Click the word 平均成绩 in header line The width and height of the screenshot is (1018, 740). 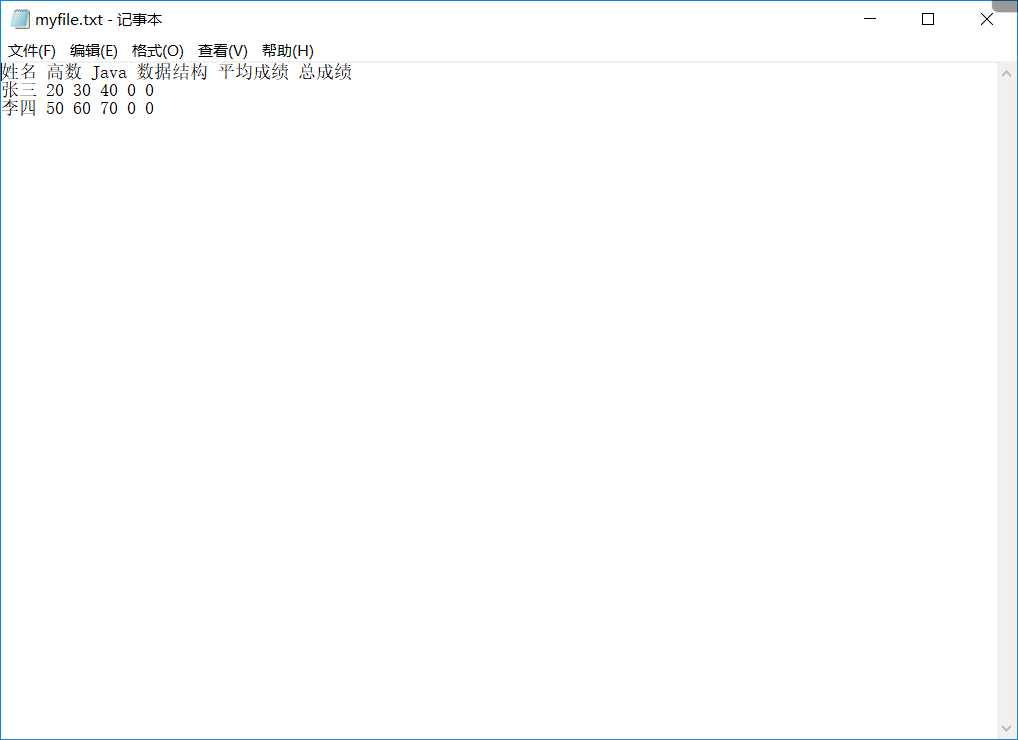pos(253,71)
